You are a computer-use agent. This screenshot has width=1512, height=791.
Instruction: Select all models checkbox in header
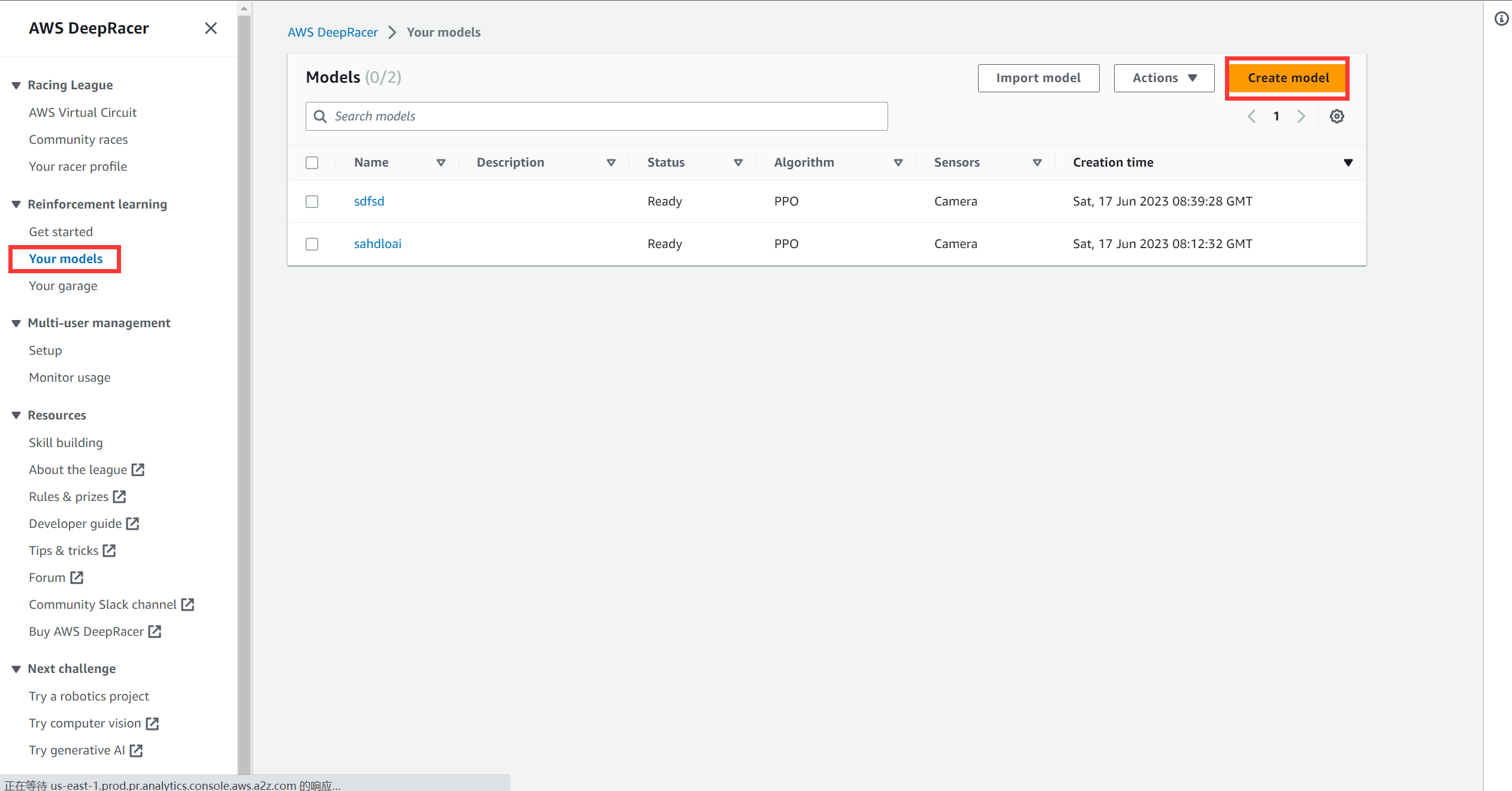coord(312,163)
